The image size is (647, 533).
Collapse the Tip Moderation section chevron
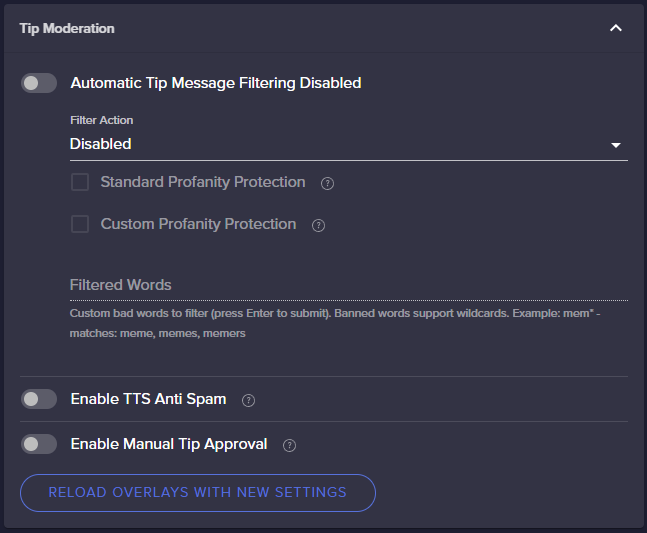point(616,28)
